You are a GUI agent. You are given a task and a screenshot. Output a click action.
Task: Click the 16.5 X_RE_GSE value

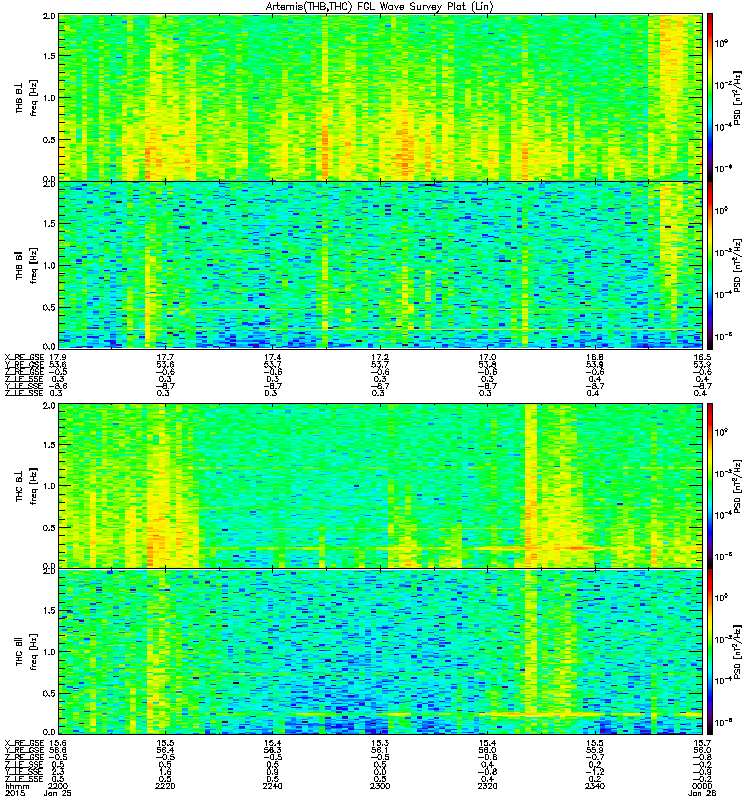[702, 357]
